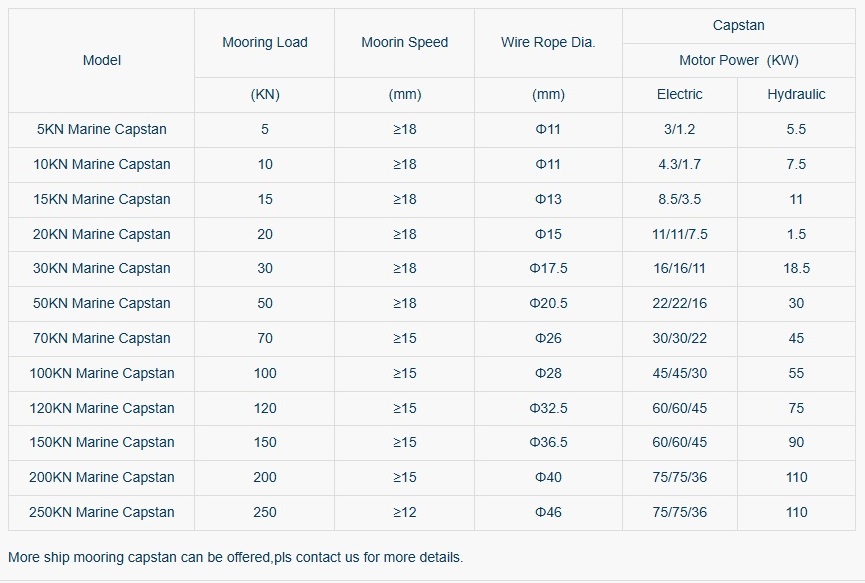The width and height of the screenshot is (865, 583).
Task: Click the Wire Rope Dia. header
Action: click(x=548, y=42)
